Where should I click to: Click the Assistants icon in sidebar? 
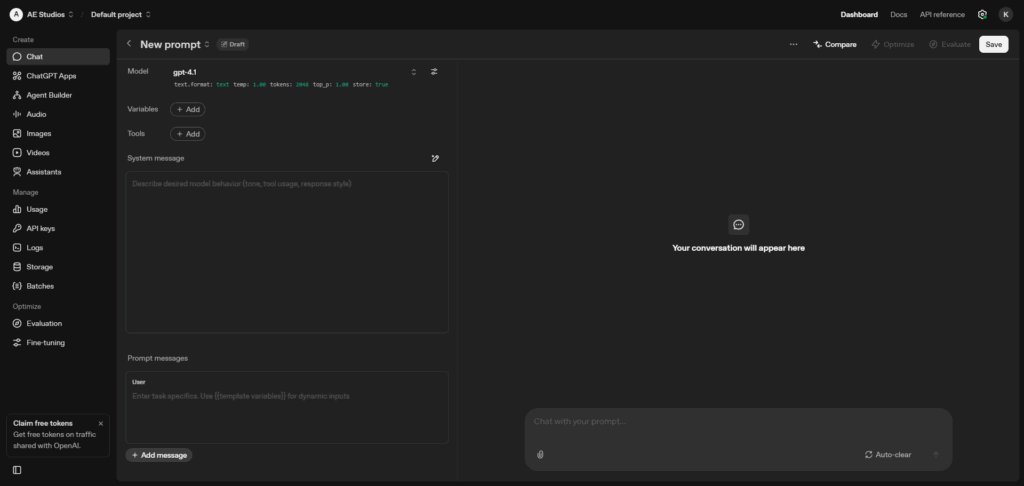point(17,172)
